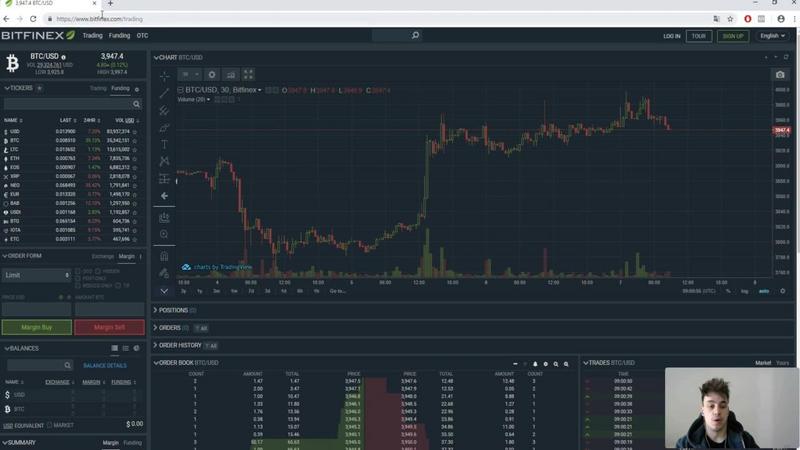Favorite the ETH ticker row star

coord(135,159)
